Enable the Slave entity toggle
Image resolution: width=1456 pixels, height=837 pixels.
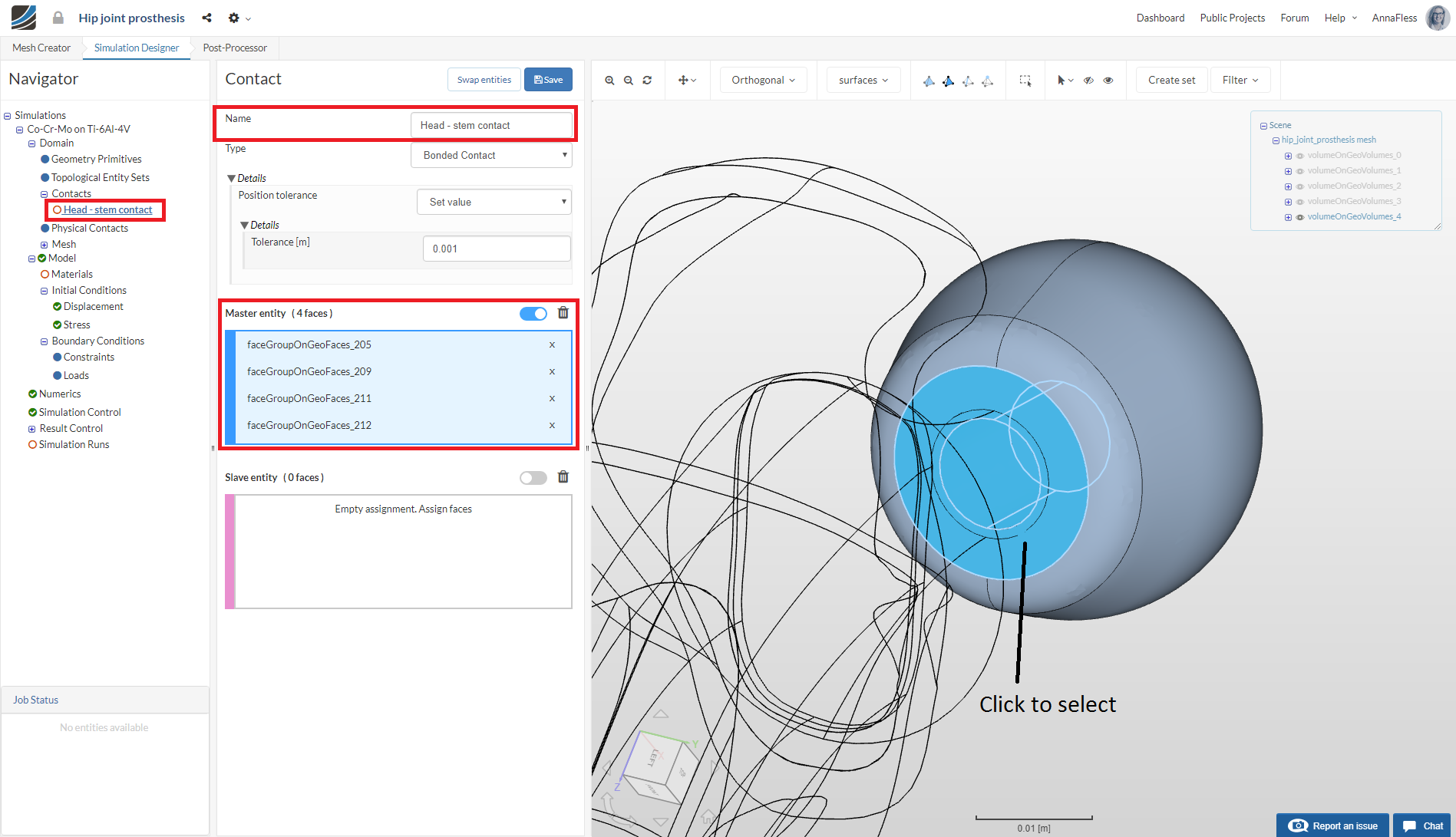coord(533,478)
